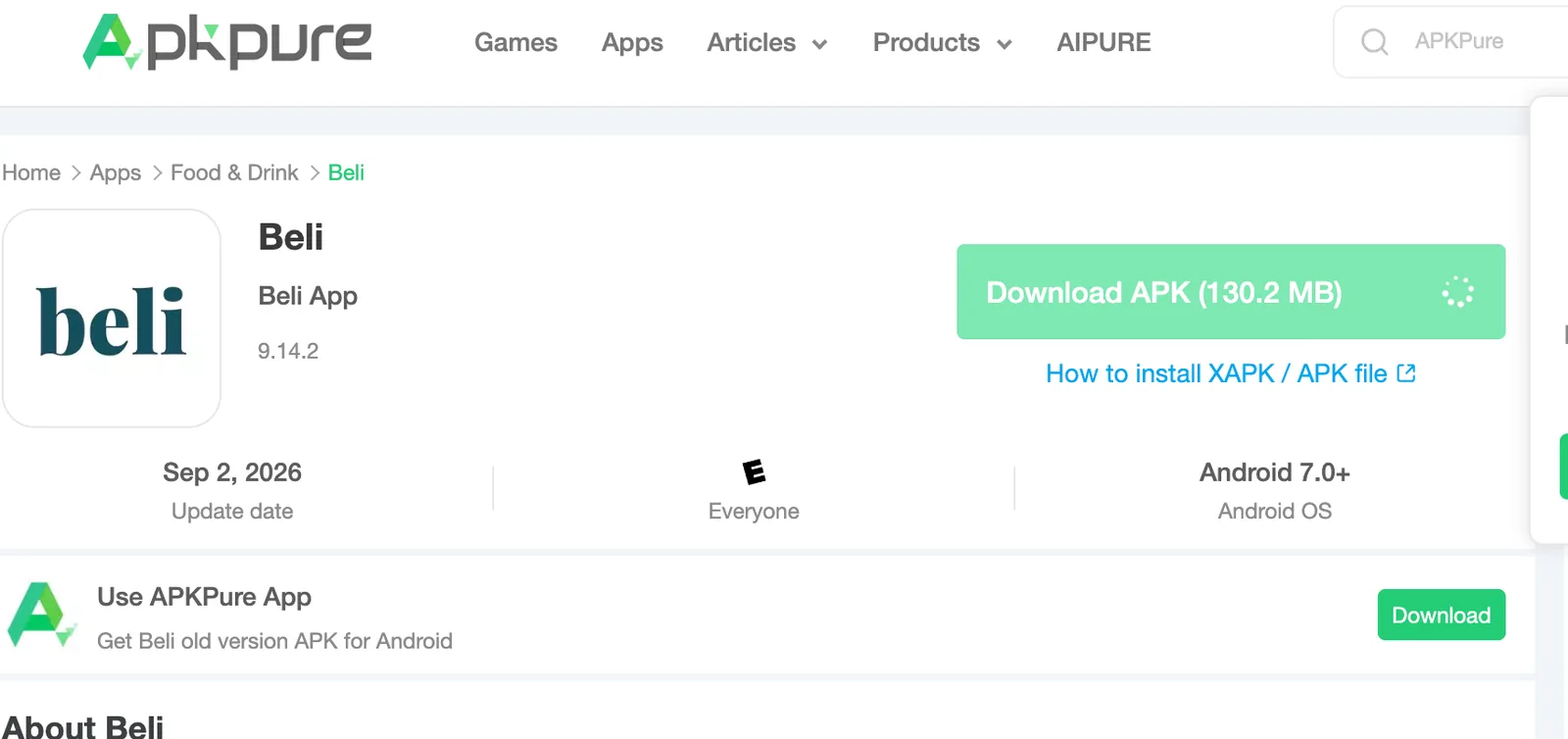This screenshot has width=1568, height=739.
Task: Click the Everyone rating E icon
Action: click(754, 472)
